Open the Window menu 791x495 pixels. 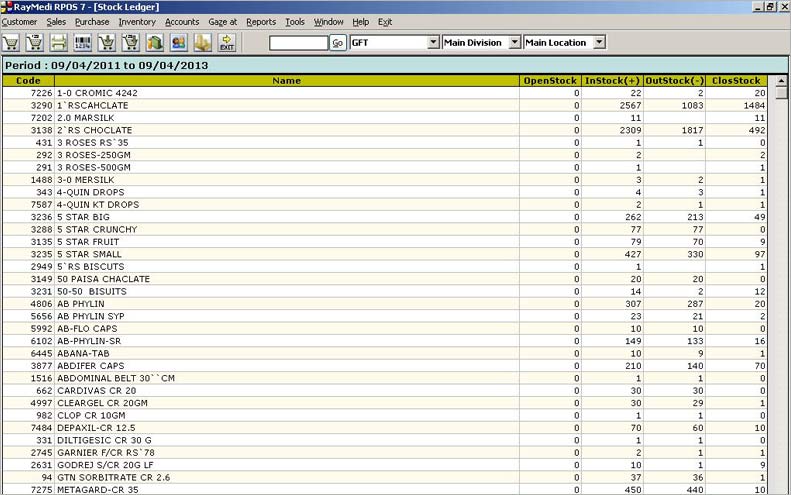(328, 22)
